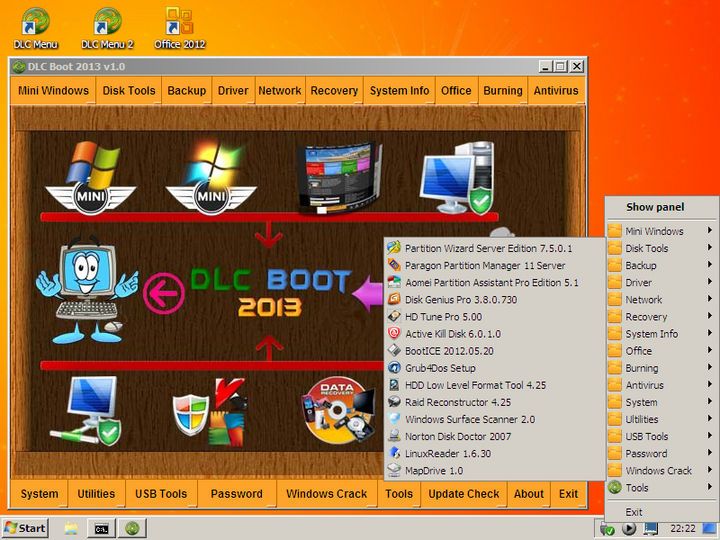Open the file explorer taskbar icon
The height and width of the screenshot is (540, 720).
(x=71, y=529)
